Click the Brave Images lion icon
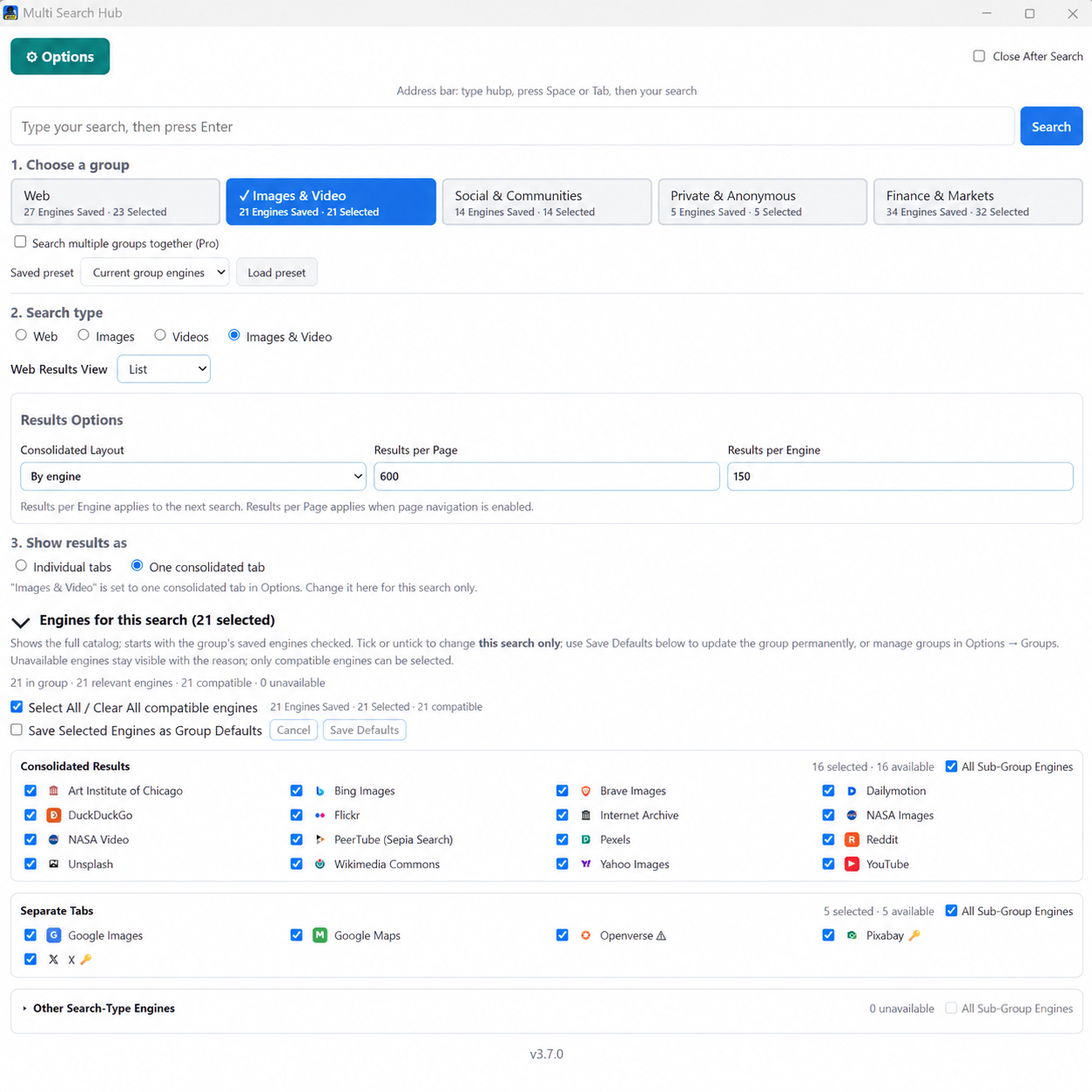The width and height of the screenshot is (1092, 1092). 586,791
